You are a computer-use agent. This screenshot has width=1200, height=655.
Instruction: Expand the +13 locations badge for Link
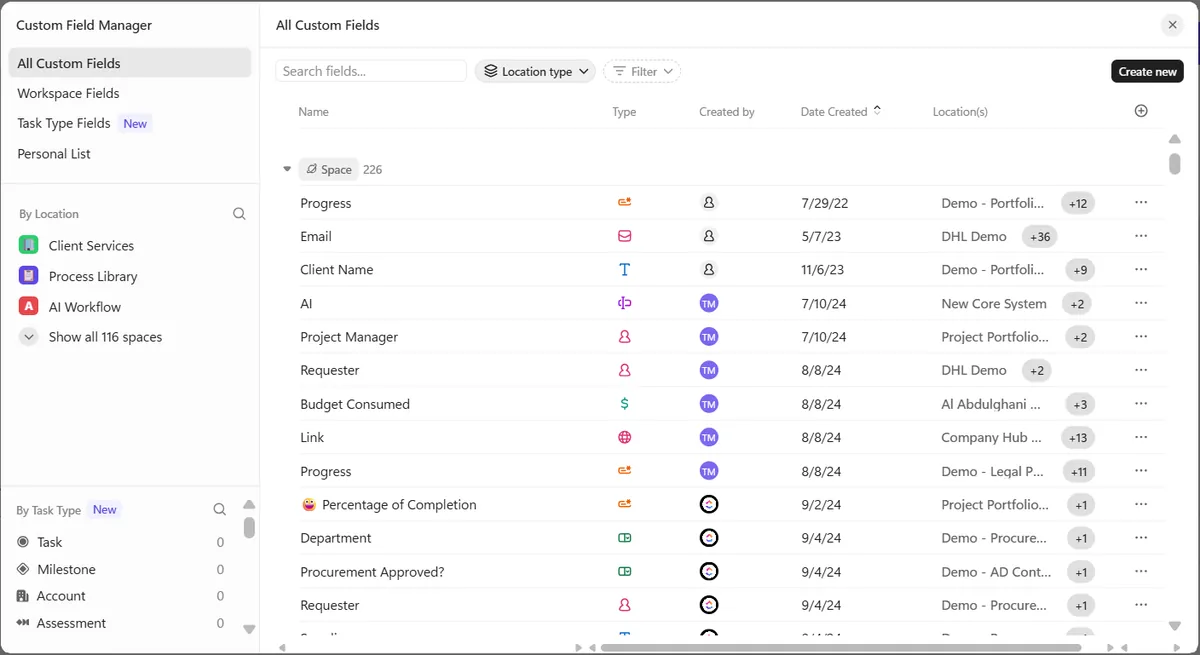pos(1078,438)
